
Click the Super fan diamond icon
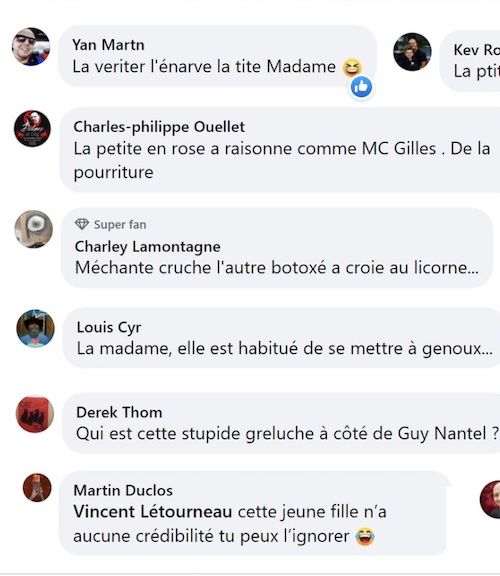82,224
